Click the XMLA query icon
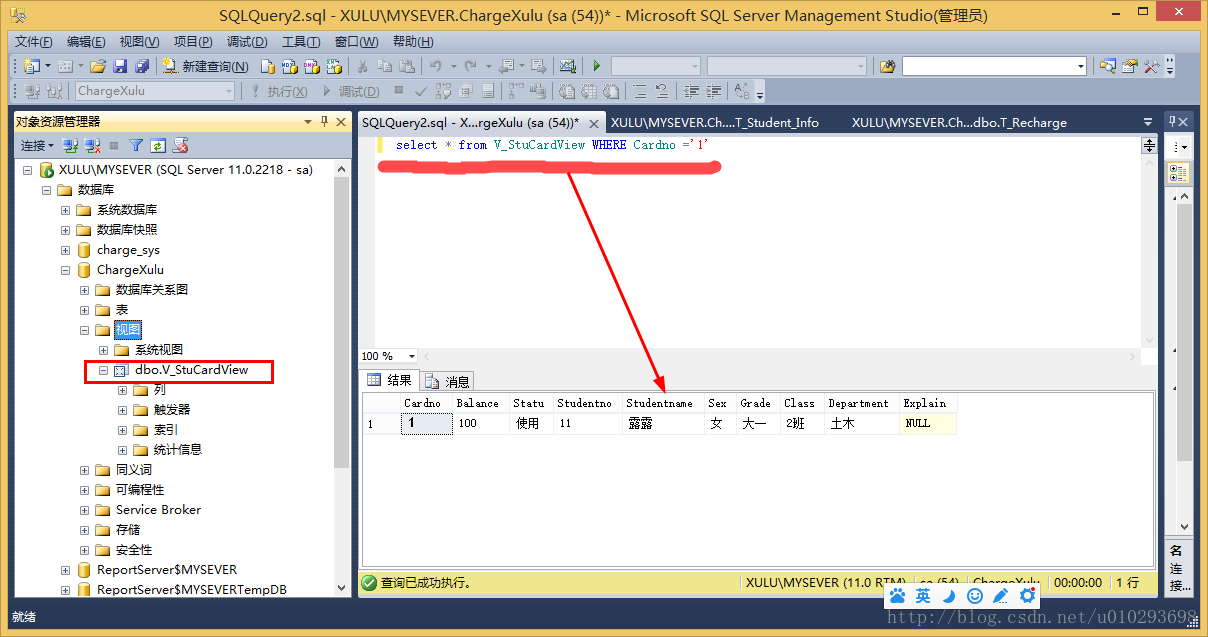This screenshot has width=1208, height=637. (x=334, y=66)
